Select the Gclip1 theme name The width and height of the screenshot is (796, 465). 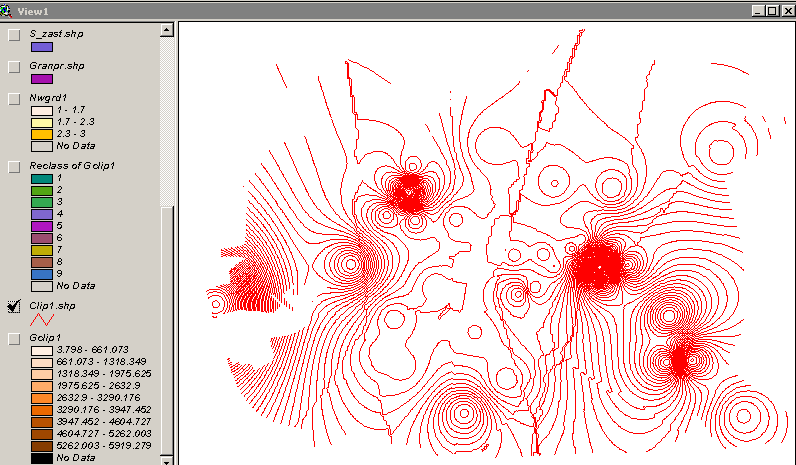(x=45, y=338)
